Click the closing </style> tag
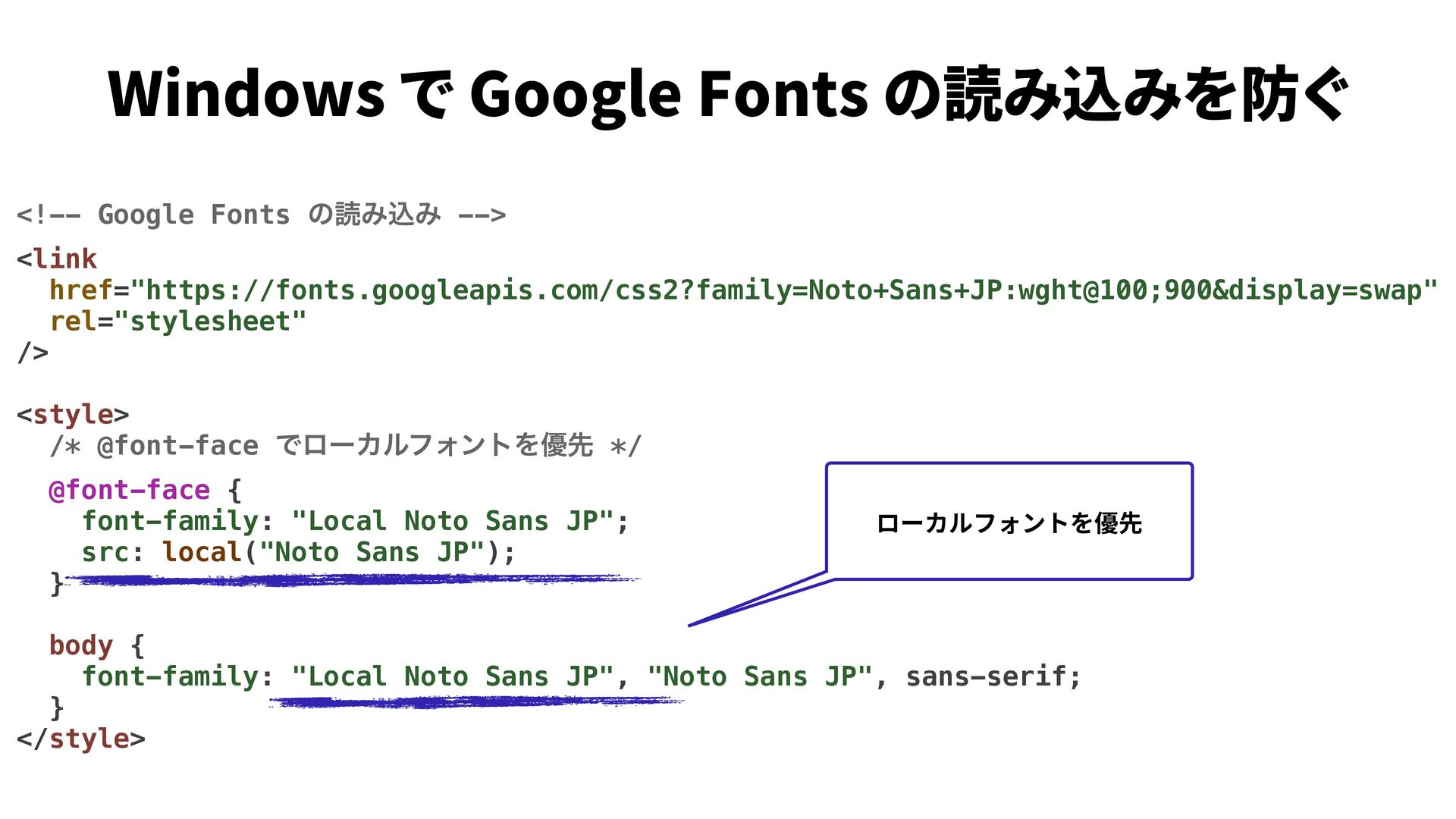The image size is (1456, 819). pyautogui.click(x=80, y=739)
